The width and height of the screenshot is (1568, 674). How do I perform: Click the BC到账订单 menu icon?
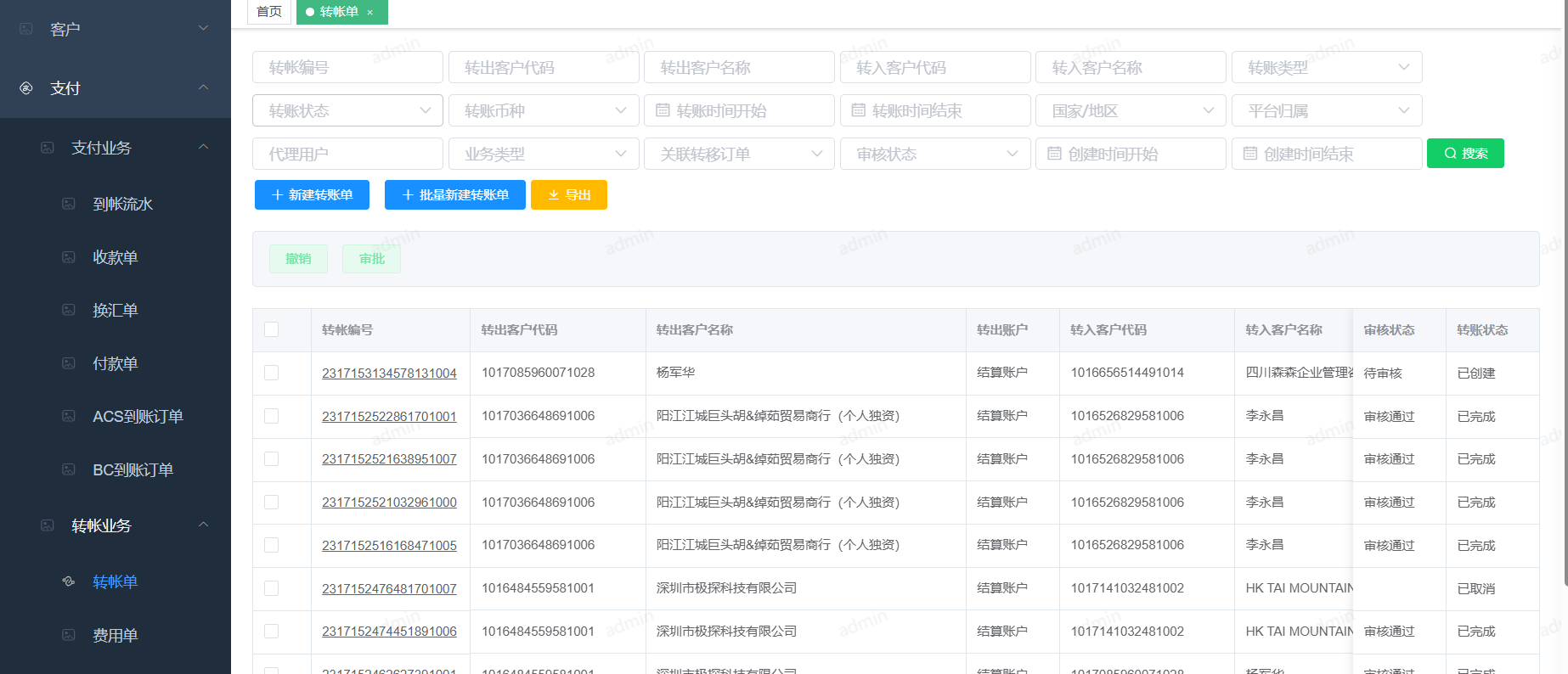[x=69, y=469]
